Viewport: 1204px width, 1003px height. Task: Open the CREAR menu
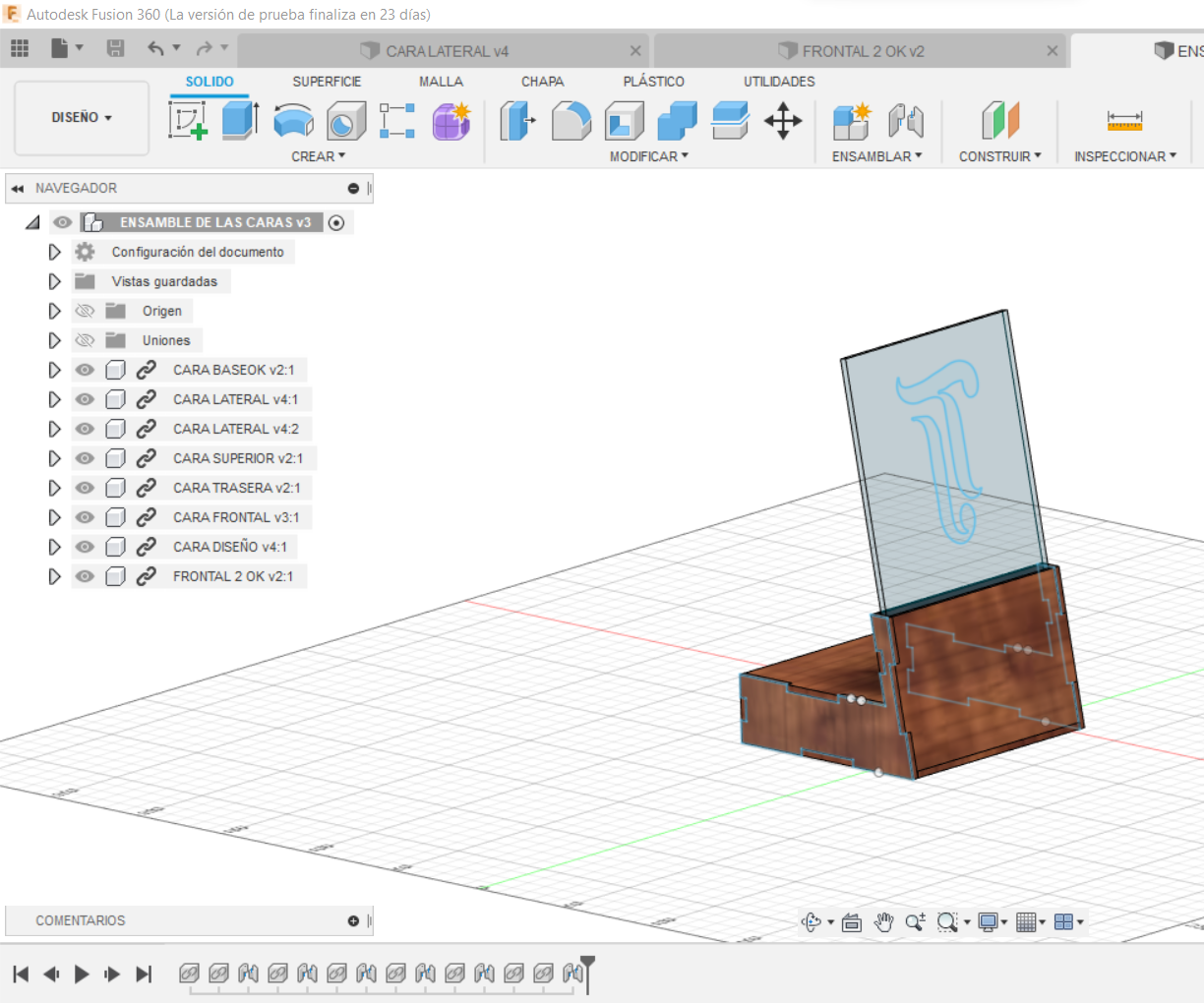point(318,156)
